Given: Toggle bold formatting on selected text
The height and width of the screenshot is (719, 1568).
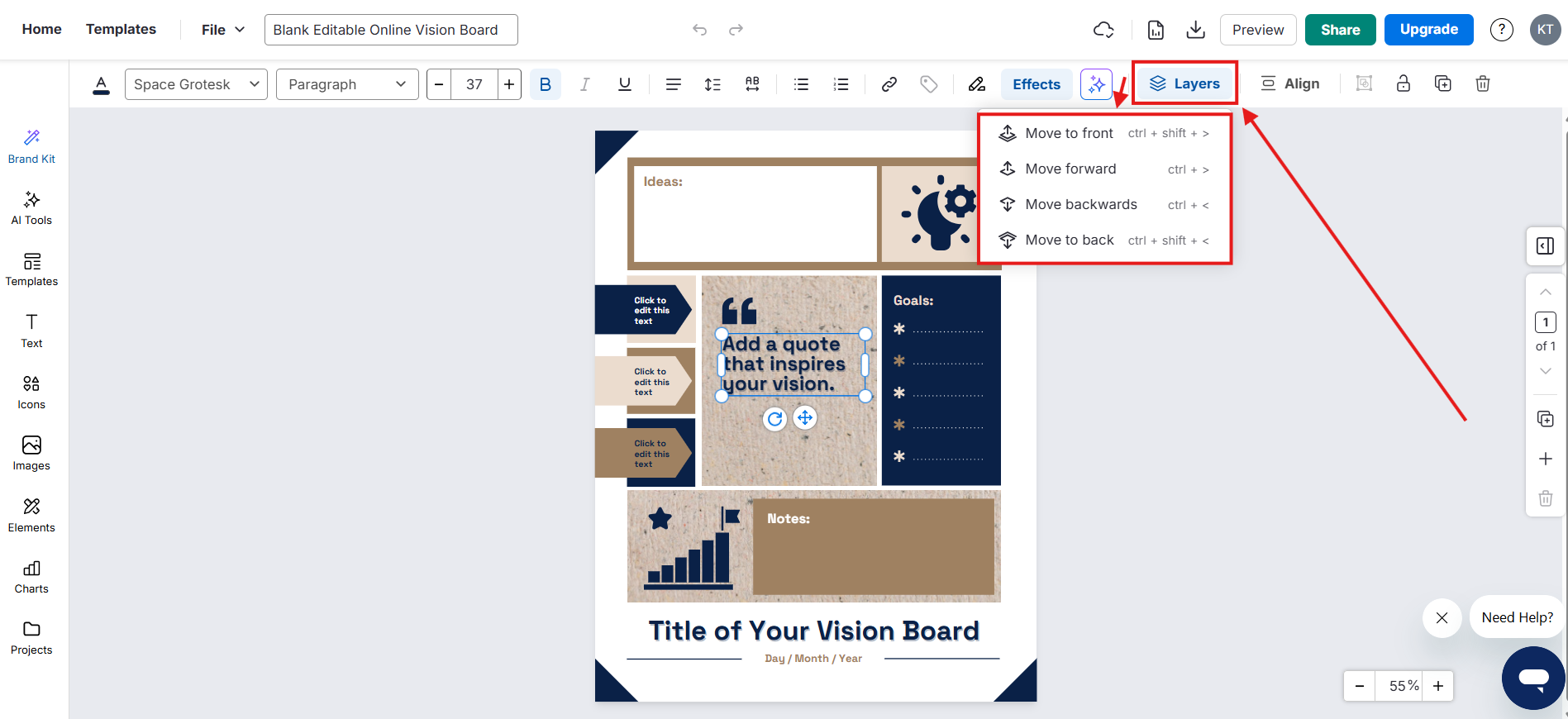Looking at the screenshot, I should (x=545, y=84).
